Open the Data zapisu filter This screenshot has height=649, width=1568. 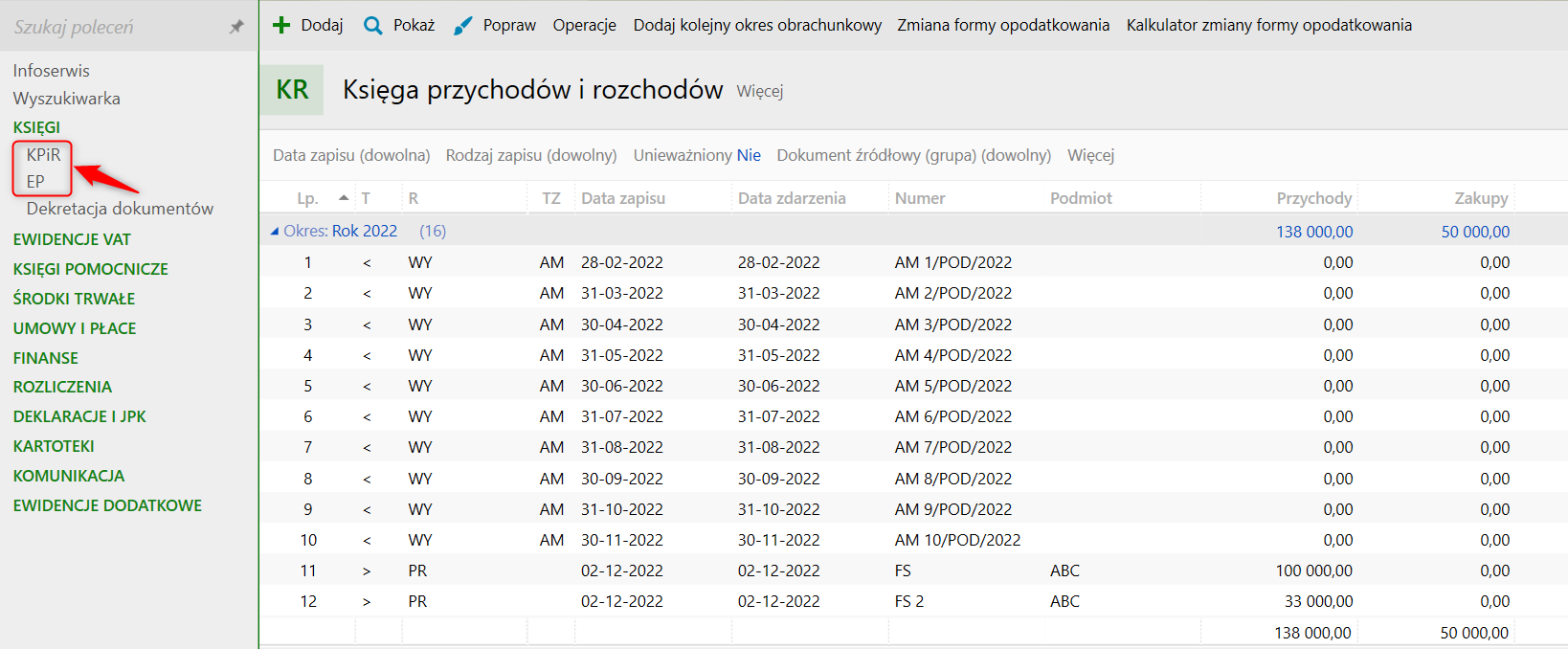pyautogui.click(x=351, y=155)
